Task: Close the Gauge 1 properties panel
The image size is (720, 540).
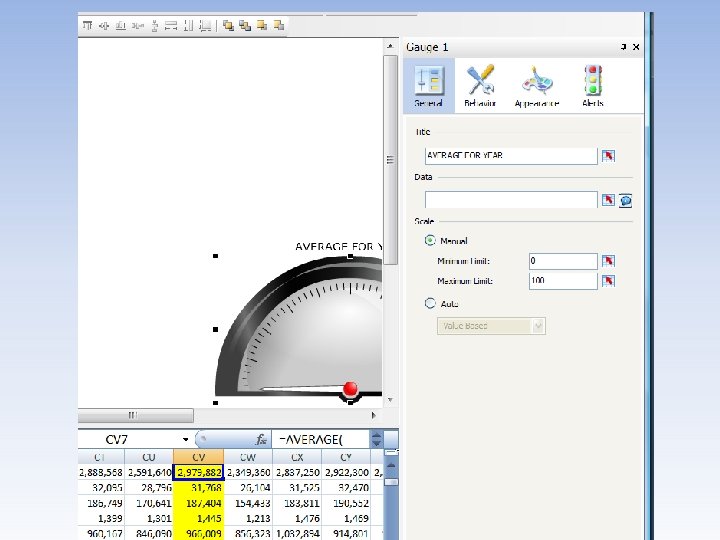Action: (636, 47)
